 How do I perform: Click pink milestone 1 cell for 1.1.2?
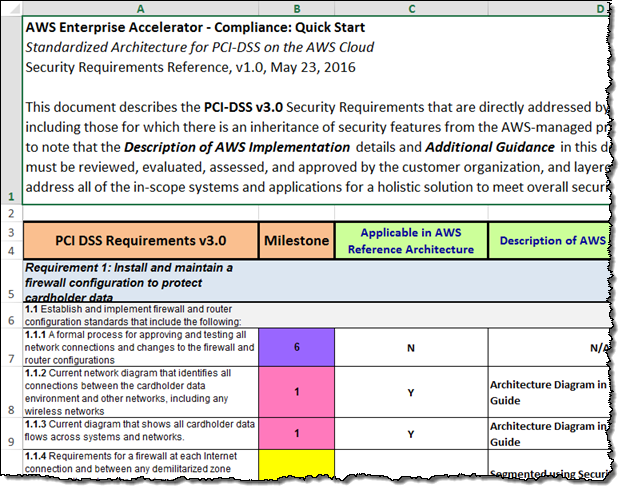[296, 392]
